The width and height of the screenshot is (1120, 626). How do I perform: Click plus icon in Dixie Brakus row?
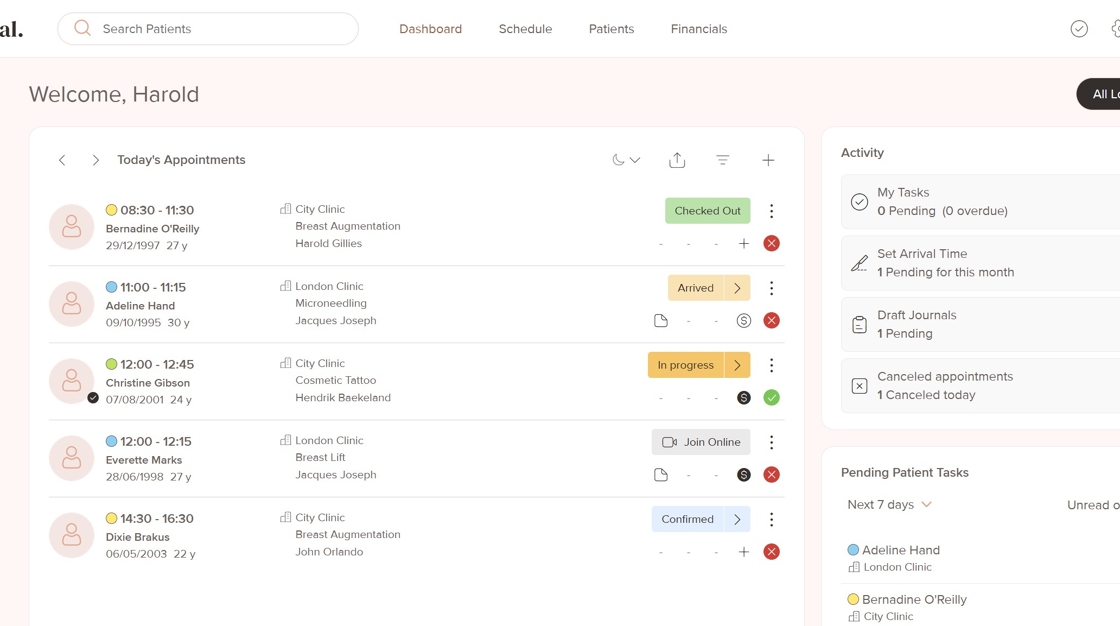[744, 552]
